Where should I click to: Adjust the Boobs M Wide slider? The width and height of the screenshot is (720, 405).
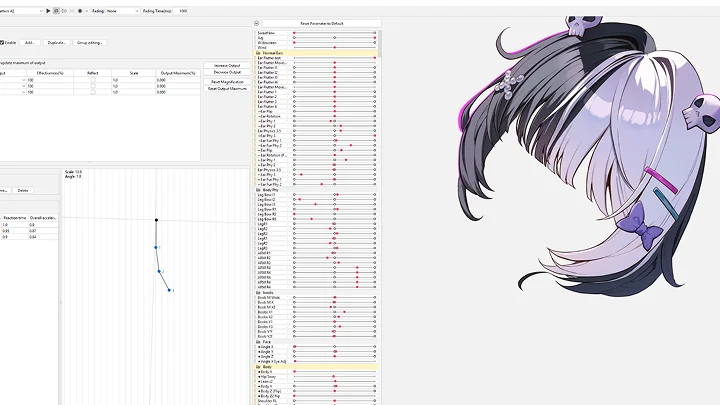[x=334, y=298]
